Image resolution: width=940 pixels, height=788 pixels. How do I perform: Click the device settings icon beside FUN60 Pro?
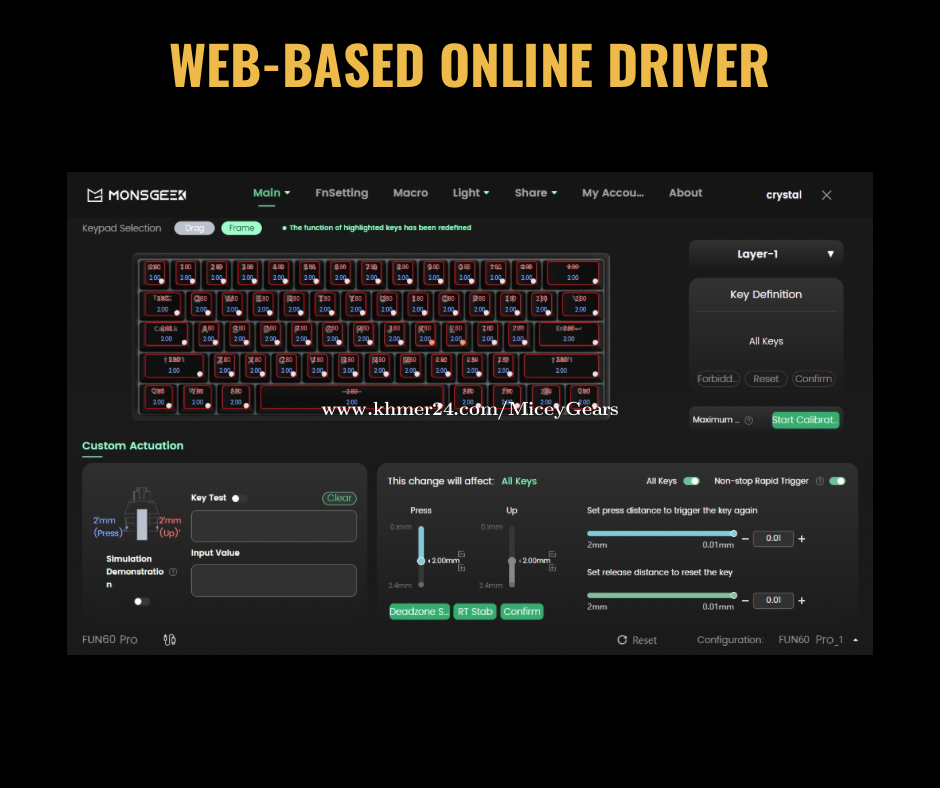pyautogui.click(x=170, y=640)
